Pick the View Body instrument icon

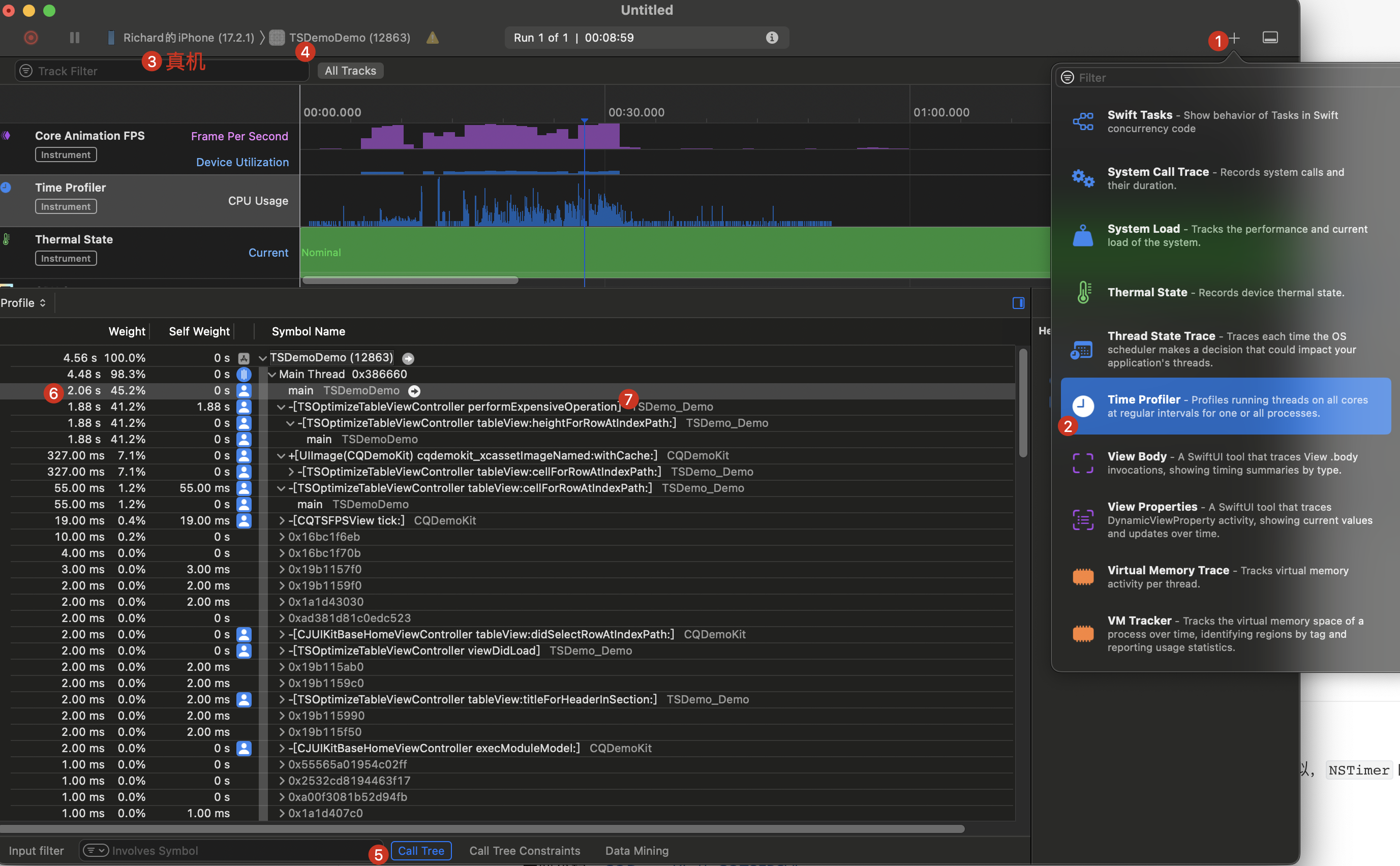[1083, 463]
